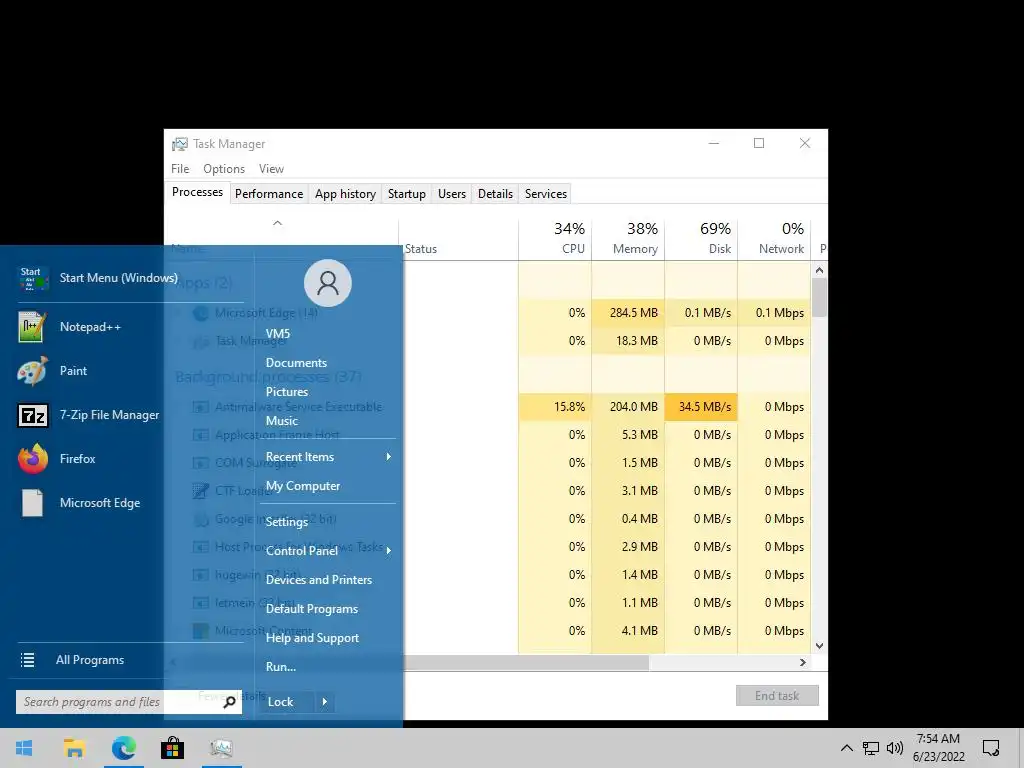Viewport: 1024px width, 768px height.
Task: Open Notepad++ from the start menu
Action: [x=89, y=327]
